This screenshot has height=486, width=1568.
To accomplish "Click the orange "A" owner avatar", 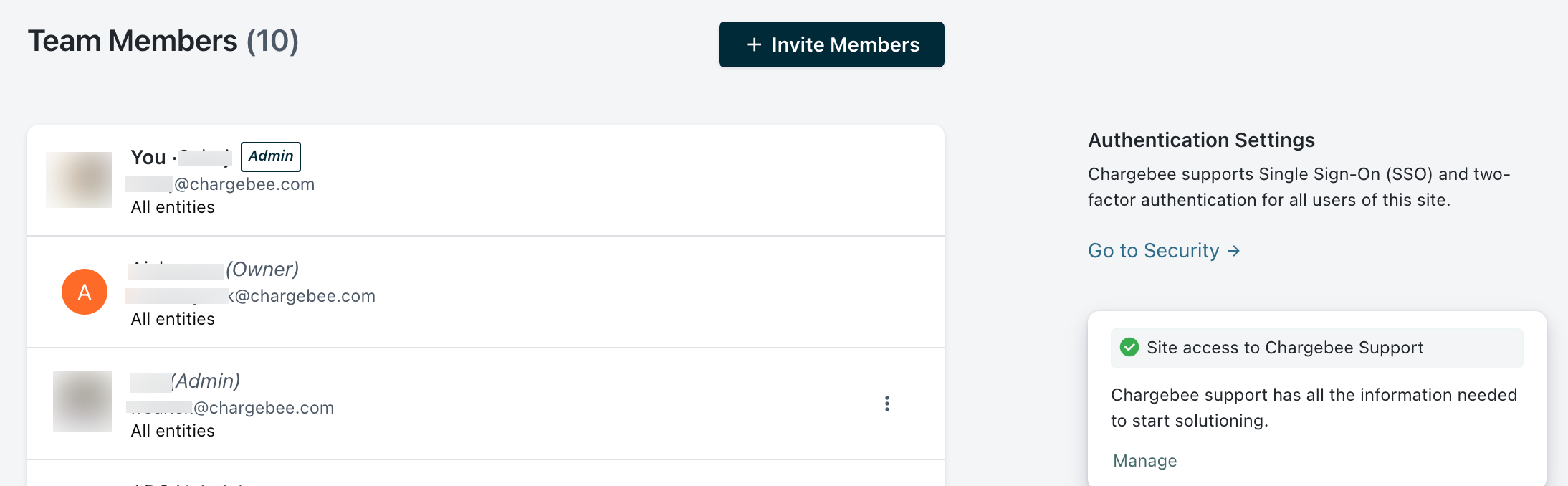I will pyautogui.click(x=85, y=292).
